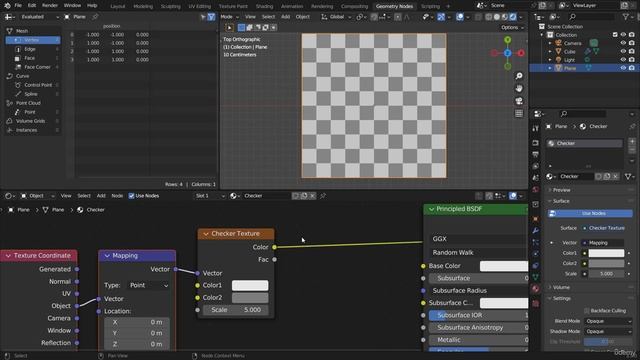The image size is (640, 360).
Task: Open the Options dropdown in viewport
Action: [x=512, y=27]
